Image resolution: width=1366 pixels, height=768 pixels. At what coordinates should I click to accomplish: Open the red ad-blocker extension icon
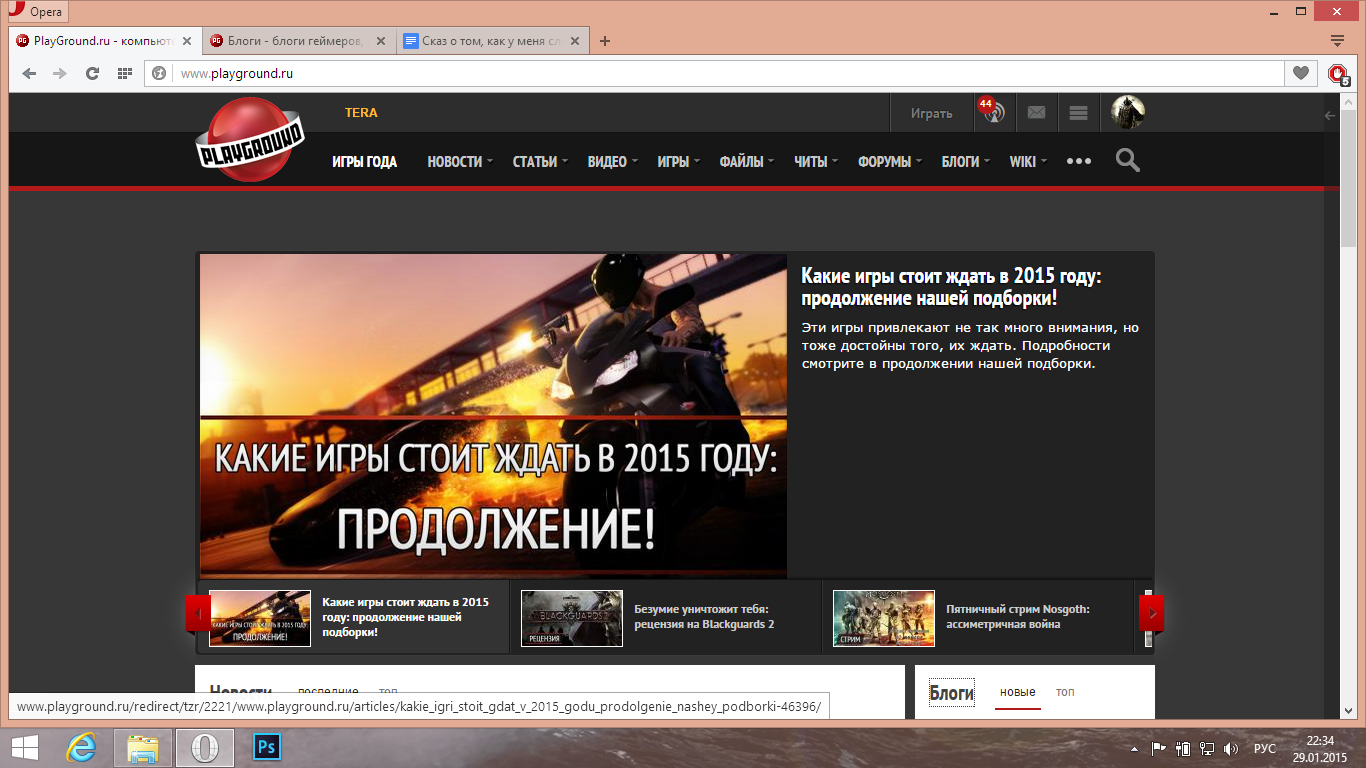[1338, 73]
